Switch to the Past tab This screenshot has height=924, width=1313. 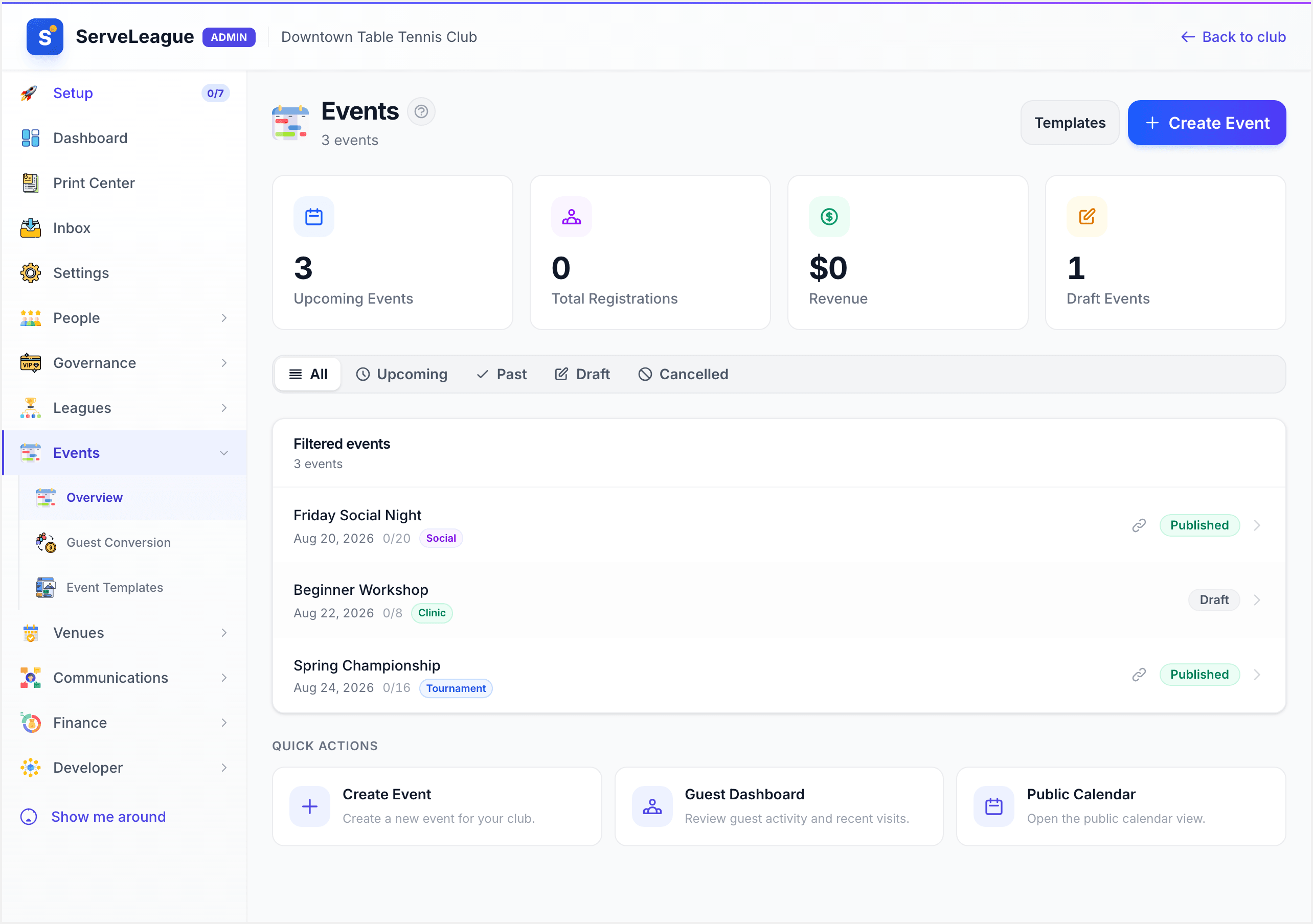point(501,375)
